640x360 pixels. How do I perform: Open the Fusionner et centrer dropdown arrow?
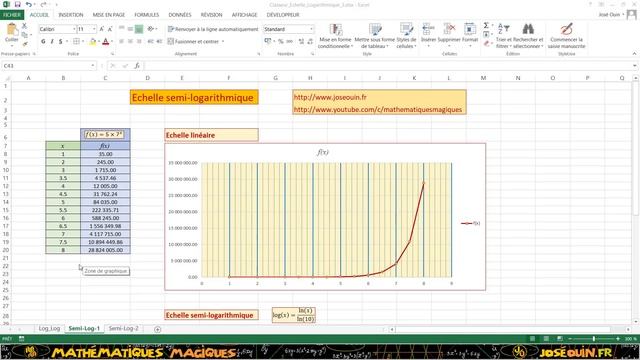223,41
